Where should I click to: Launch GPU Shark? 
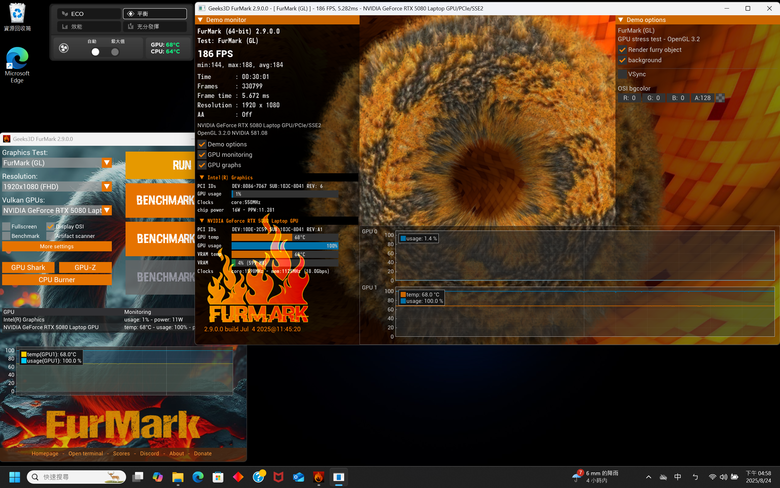28,268
